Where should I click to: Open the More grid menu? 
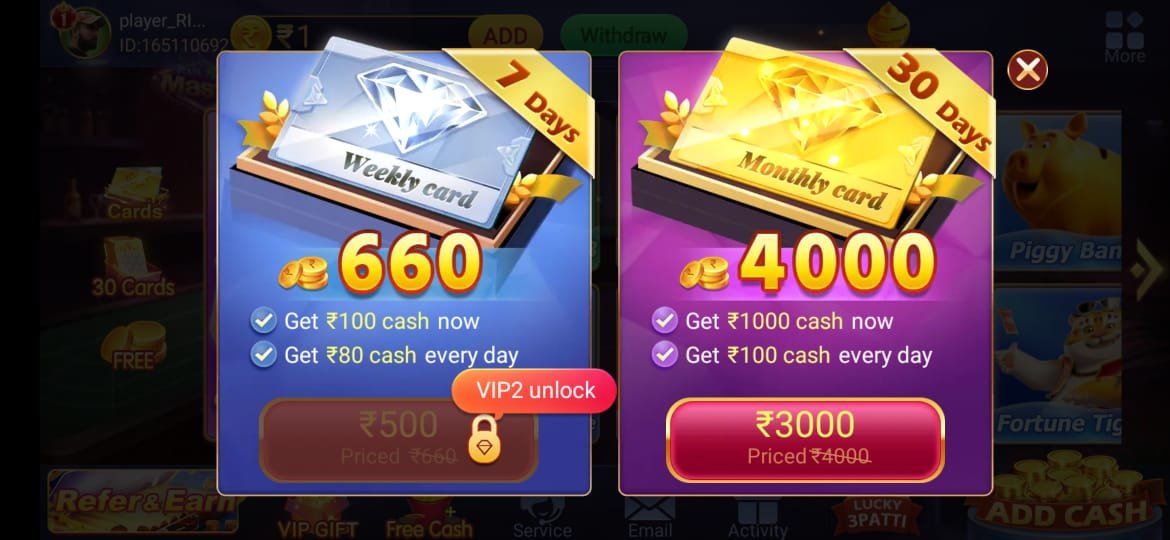pos(1124,36)
